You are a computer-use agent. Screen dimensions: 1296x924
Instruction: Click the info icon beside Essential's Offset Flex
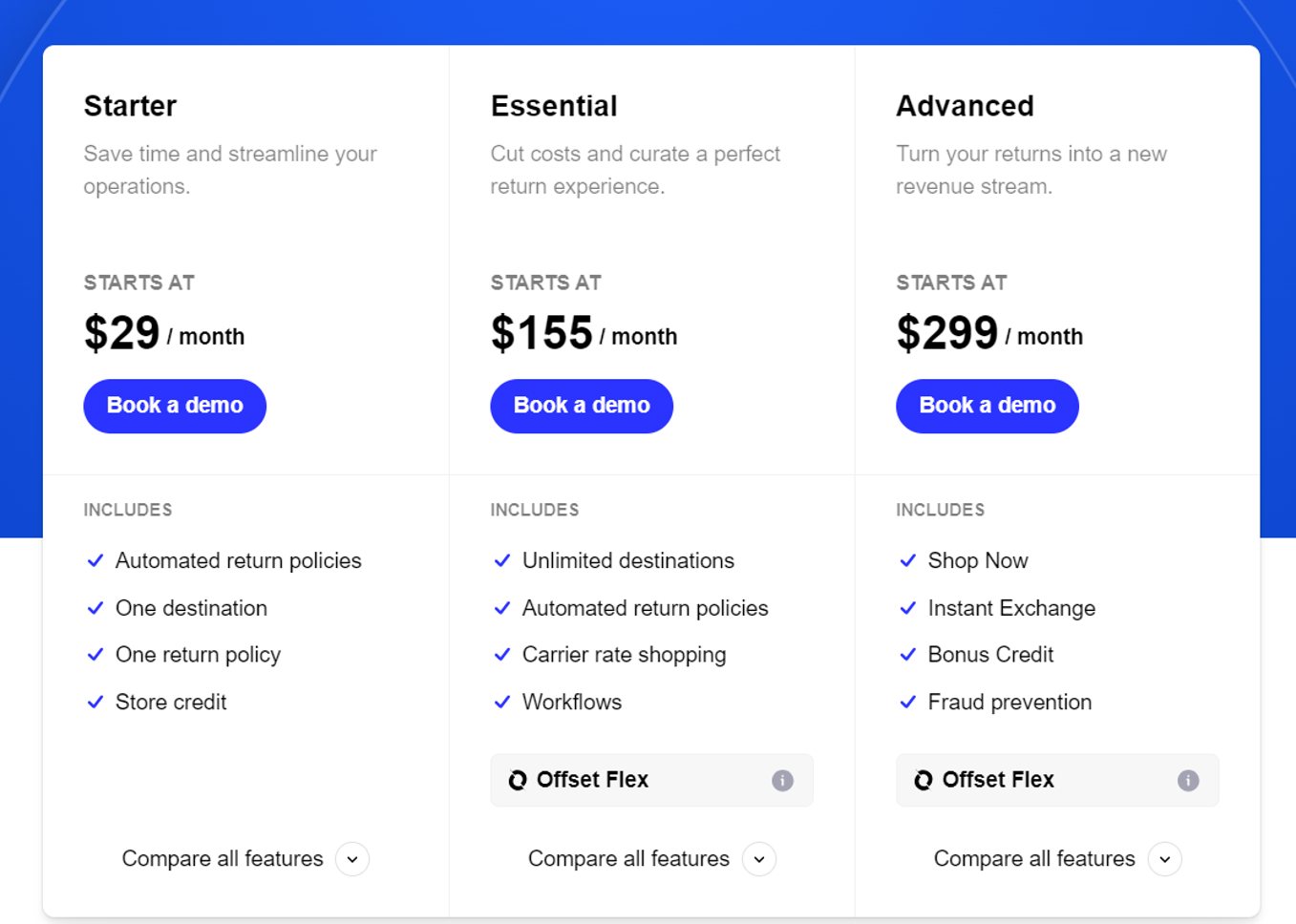(782, 780)
